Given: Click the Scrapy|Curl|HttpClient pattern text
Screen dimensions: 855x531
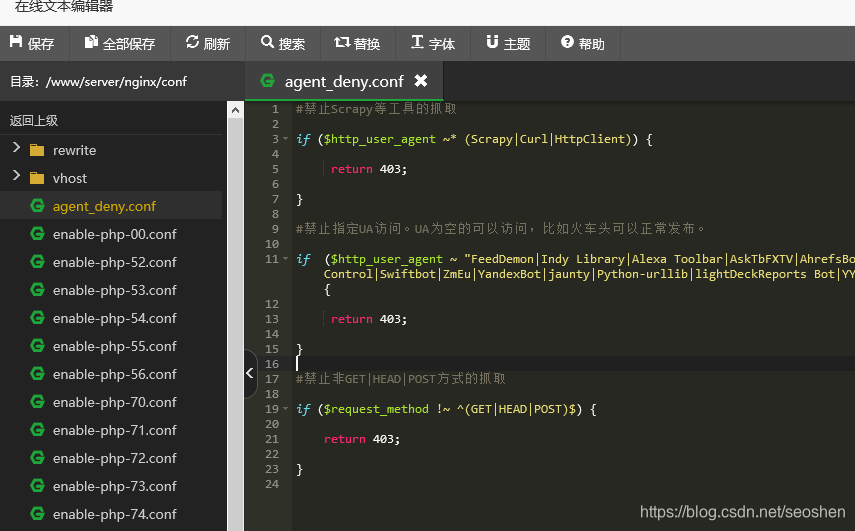Looking at the screenshot, I should click(548, 139).
